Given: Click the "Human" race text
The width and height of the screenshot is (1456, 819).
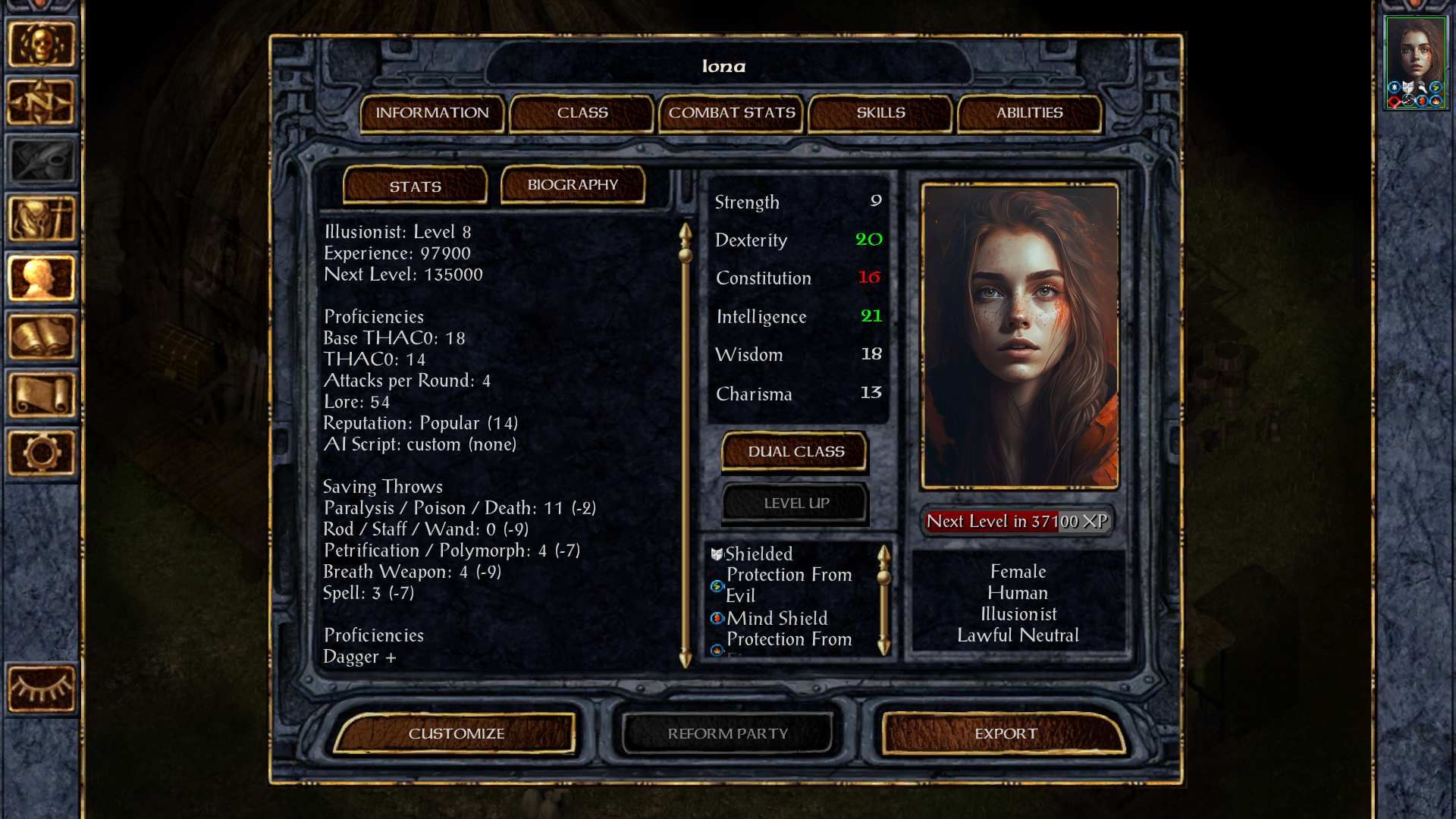Looking at the screenshot, I should tap(1018, 593).
